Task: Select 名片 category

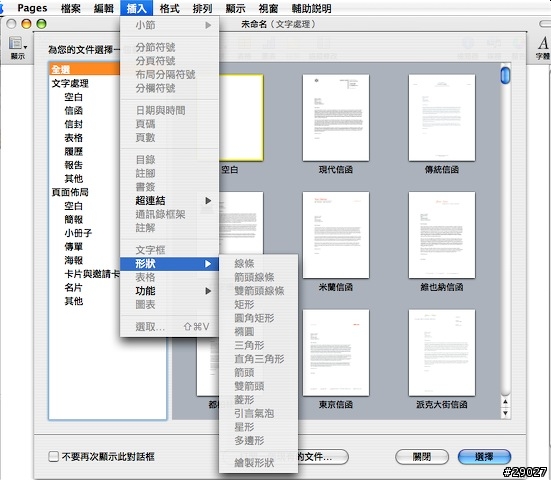Action: 73,288
